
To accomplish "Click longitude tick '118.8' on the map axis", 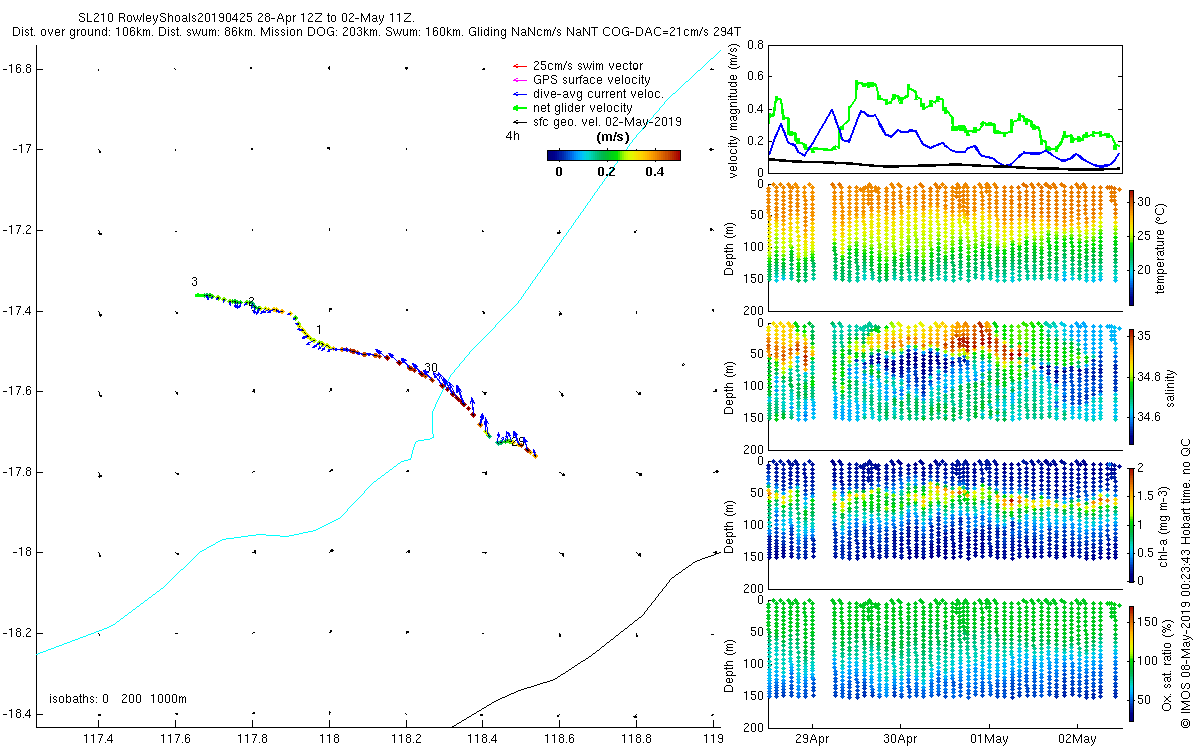I will 636,739.
